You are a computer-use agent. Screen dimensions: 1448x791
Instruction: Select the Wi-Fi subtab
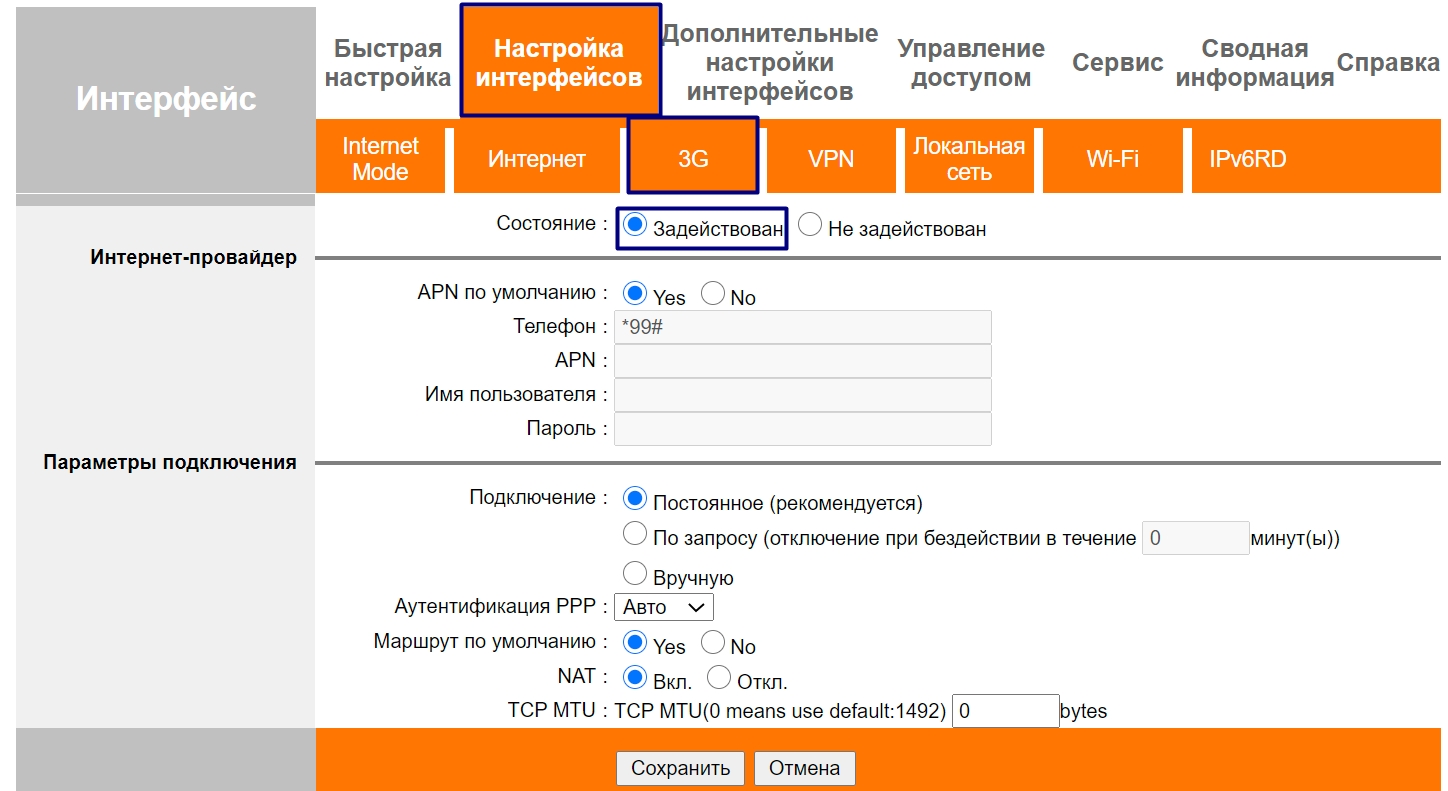(1112, 159)
